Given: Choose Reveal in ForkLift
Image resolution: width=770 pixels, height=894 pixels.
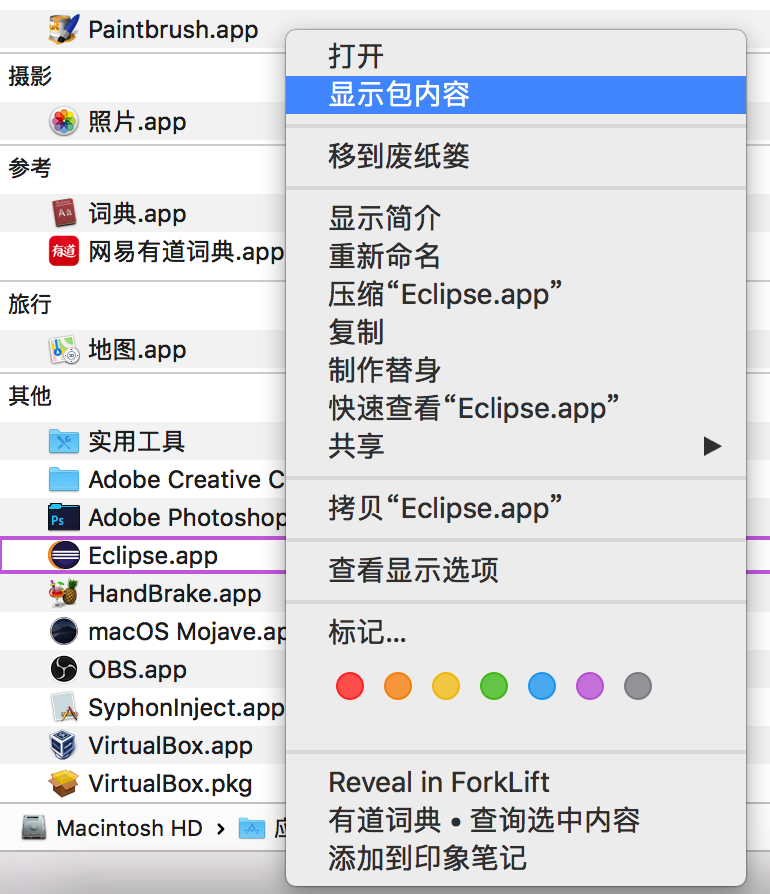Looking at the screenshot, I should pos(516,782).
